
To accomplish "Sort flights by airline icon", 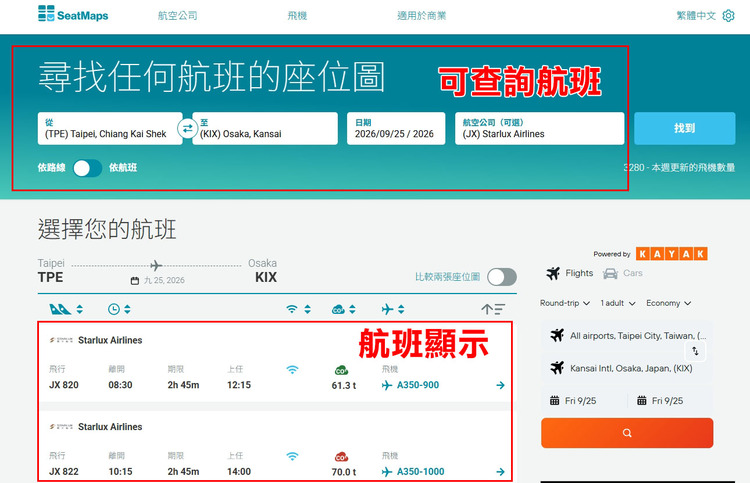I will (x=66, y=309).
